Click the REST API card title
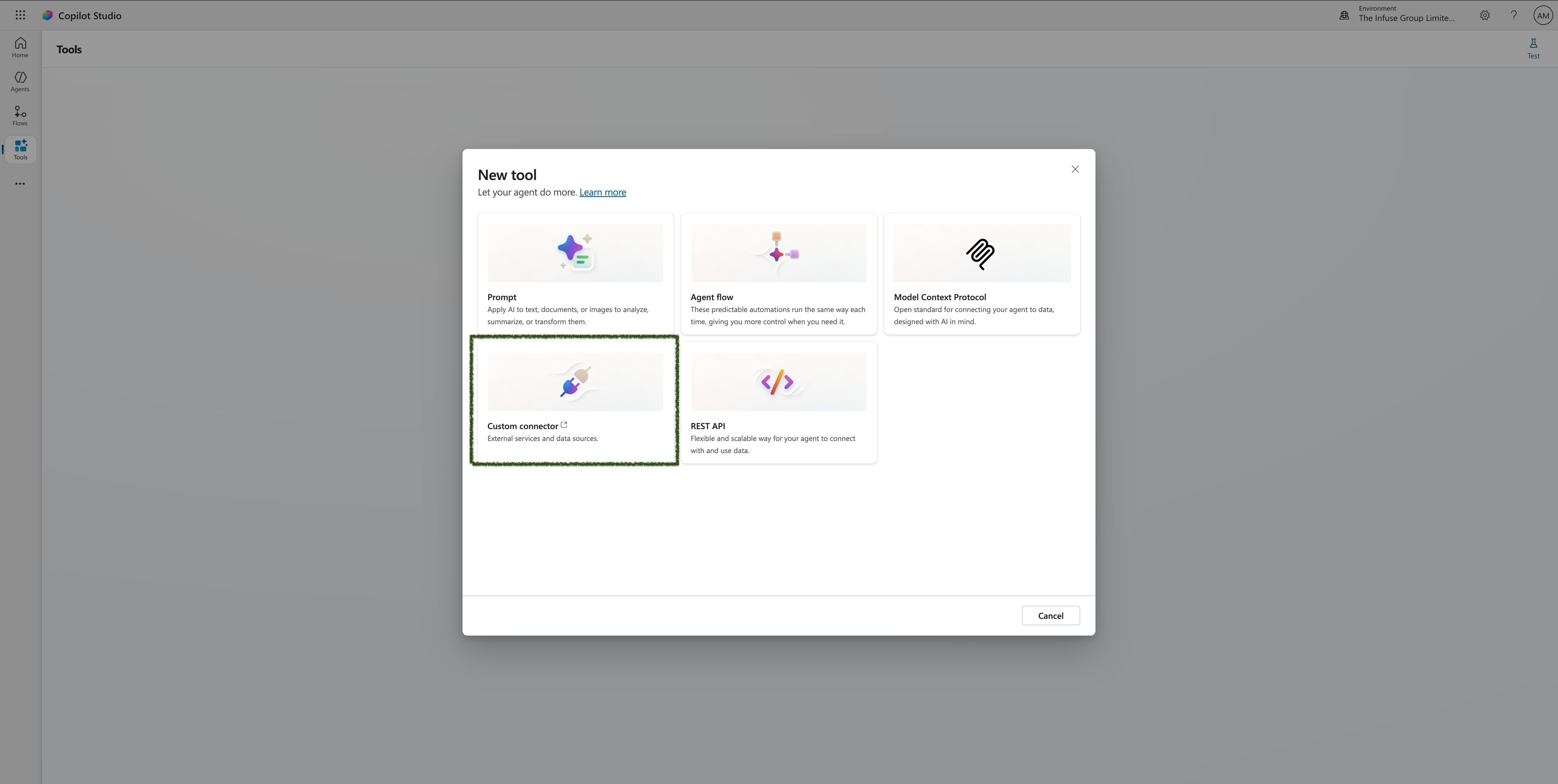This screenshot has width=1558, height=784. [x=707, y=426]
